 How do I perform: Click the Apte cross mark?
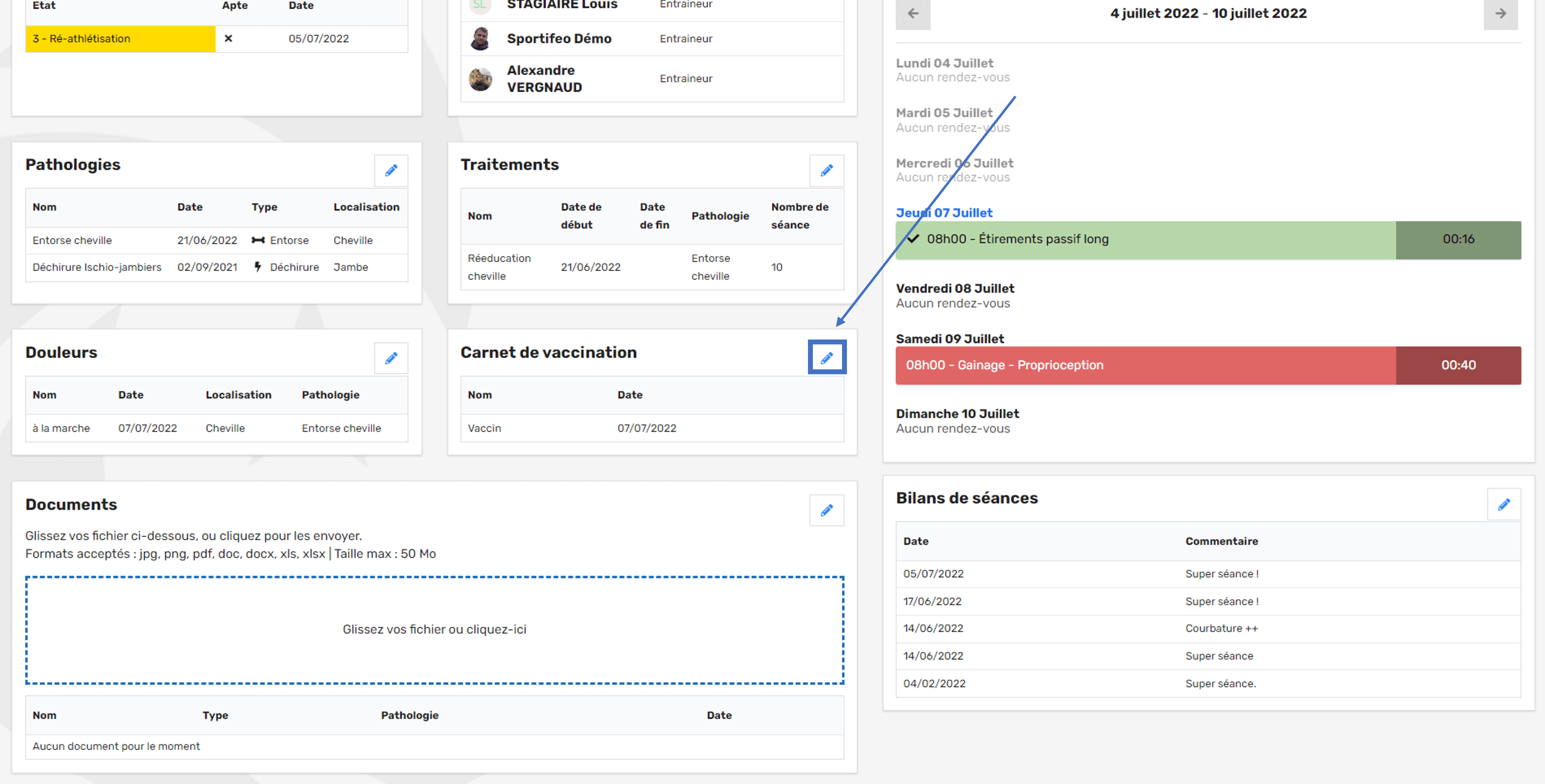[x=228, y=38]
